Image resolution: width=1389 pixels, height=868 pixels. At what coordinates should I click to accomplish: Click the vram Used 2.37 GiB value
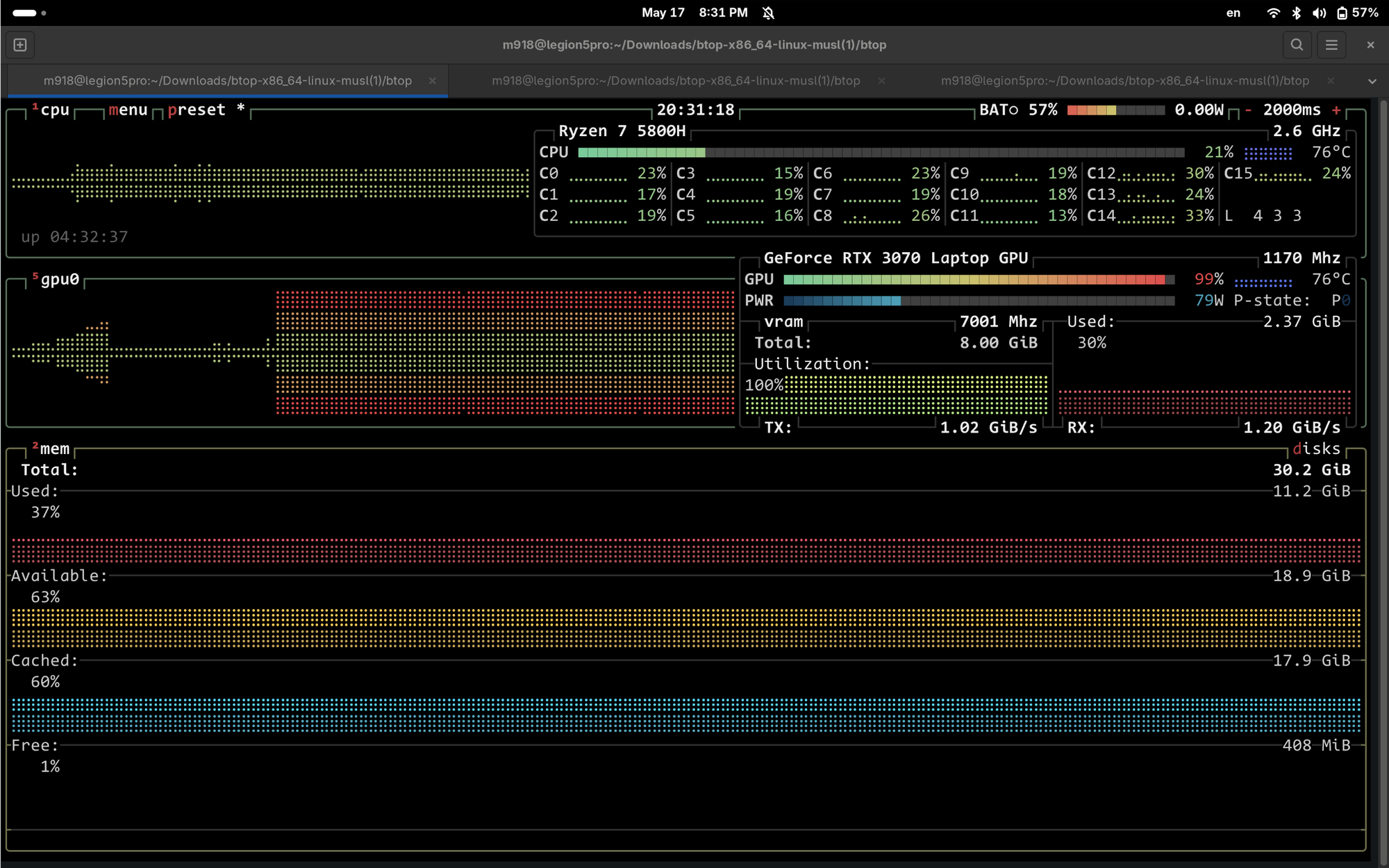pos(1301,322)
